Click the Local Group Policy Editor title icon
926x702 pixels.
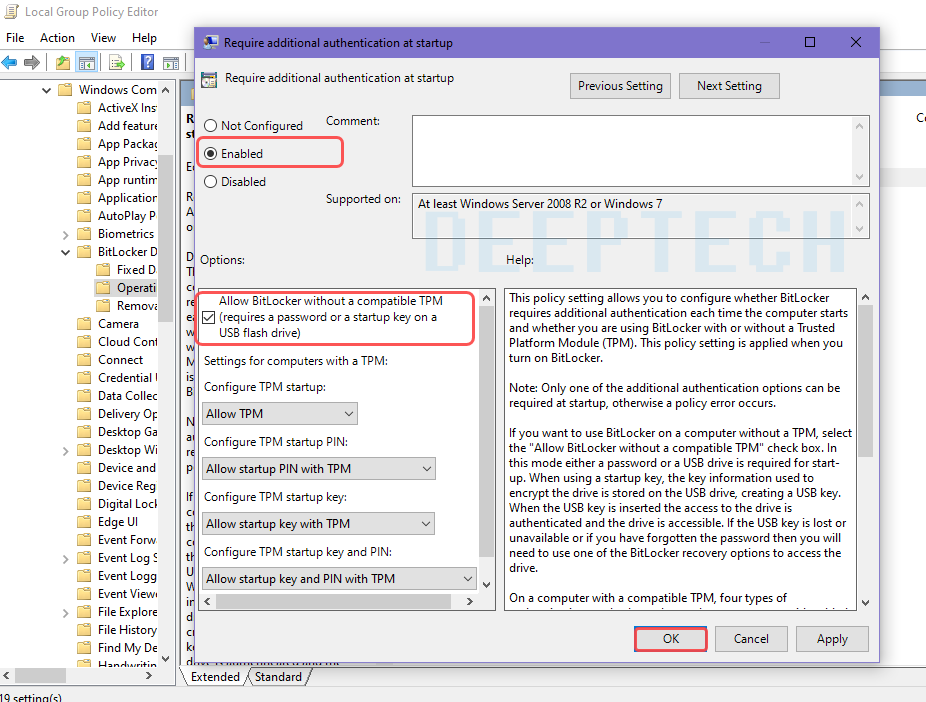click(11, 11)
